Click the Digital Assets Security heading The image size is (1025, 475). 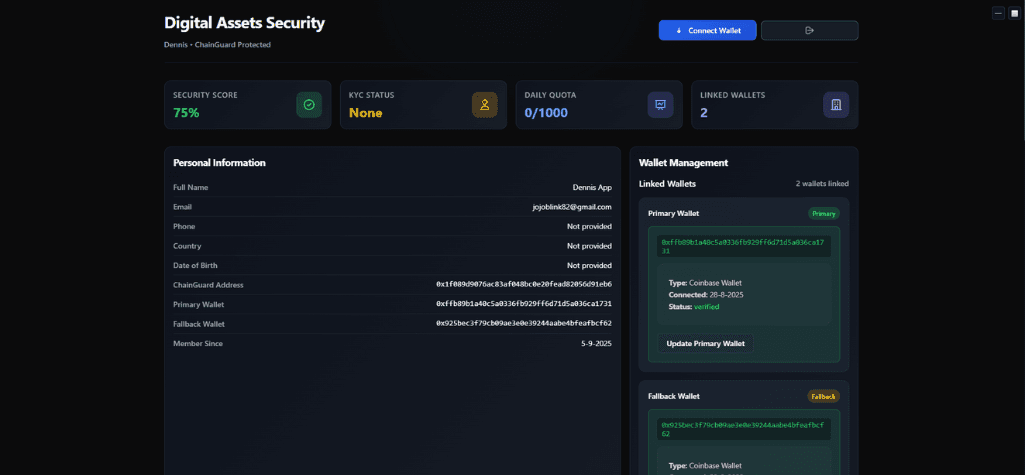pos(244,23)
